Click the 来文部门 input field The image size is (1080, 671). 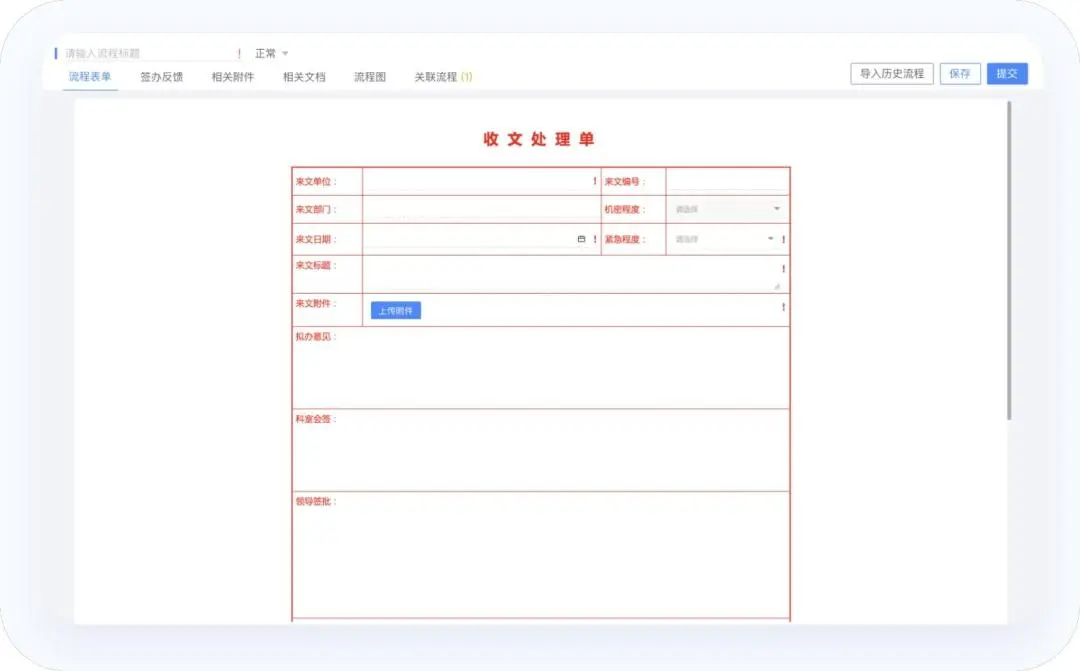pos(480,209)
